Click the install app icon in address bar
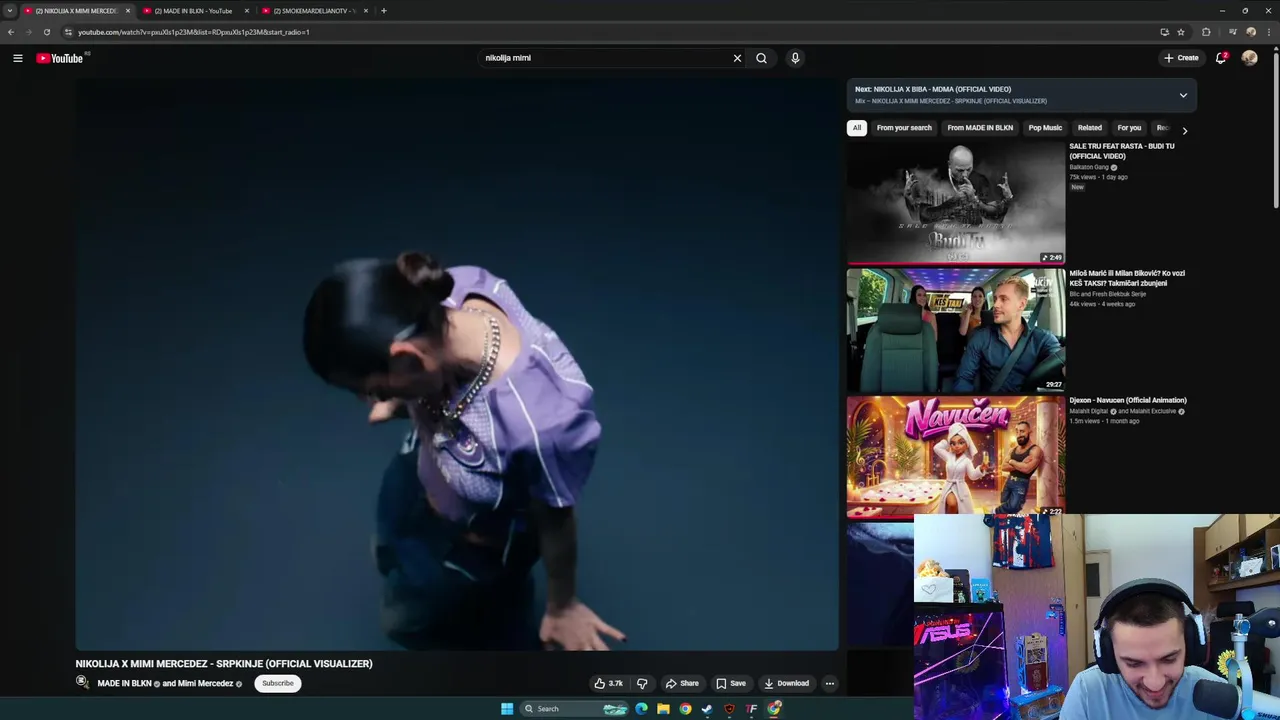Image resolution: width=1280 pixels, height=720 pixels. tap(1164, 32)
